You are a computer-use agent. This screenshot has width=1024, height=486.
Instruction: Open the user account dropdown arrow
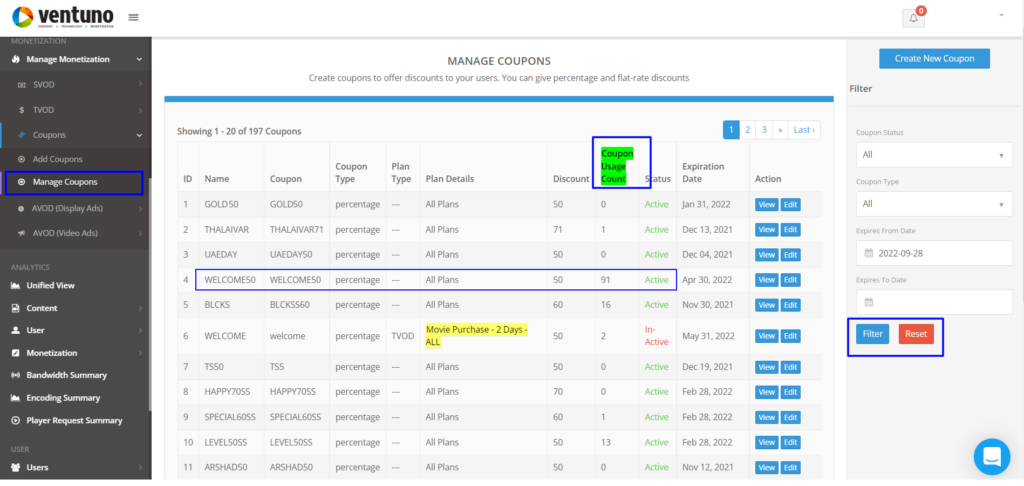[x=1001, y=15]
